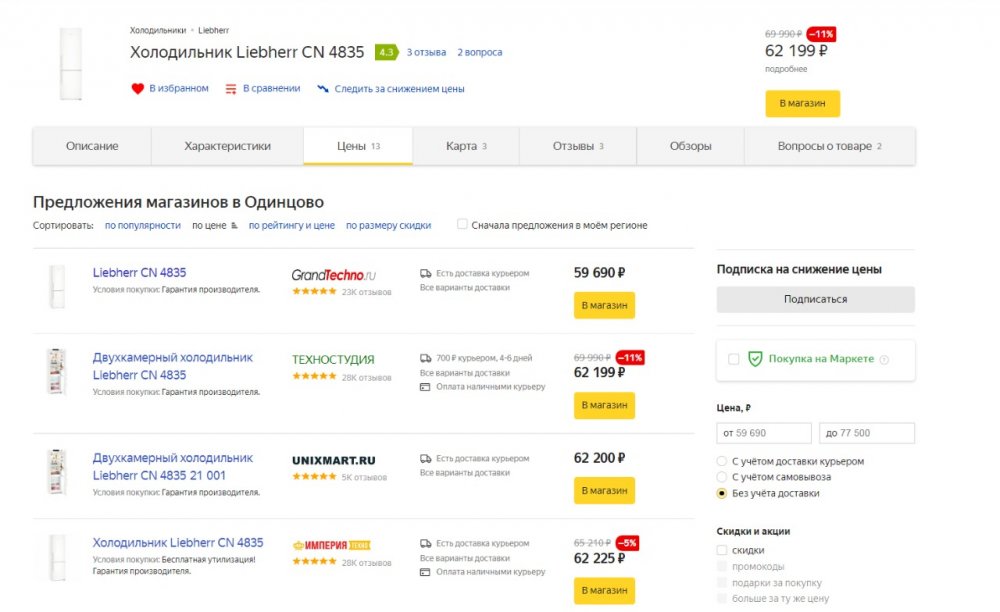The width and height of the screenshot is (1000, 612).
Task: Click the compare list icon
Action: point(231,89)
